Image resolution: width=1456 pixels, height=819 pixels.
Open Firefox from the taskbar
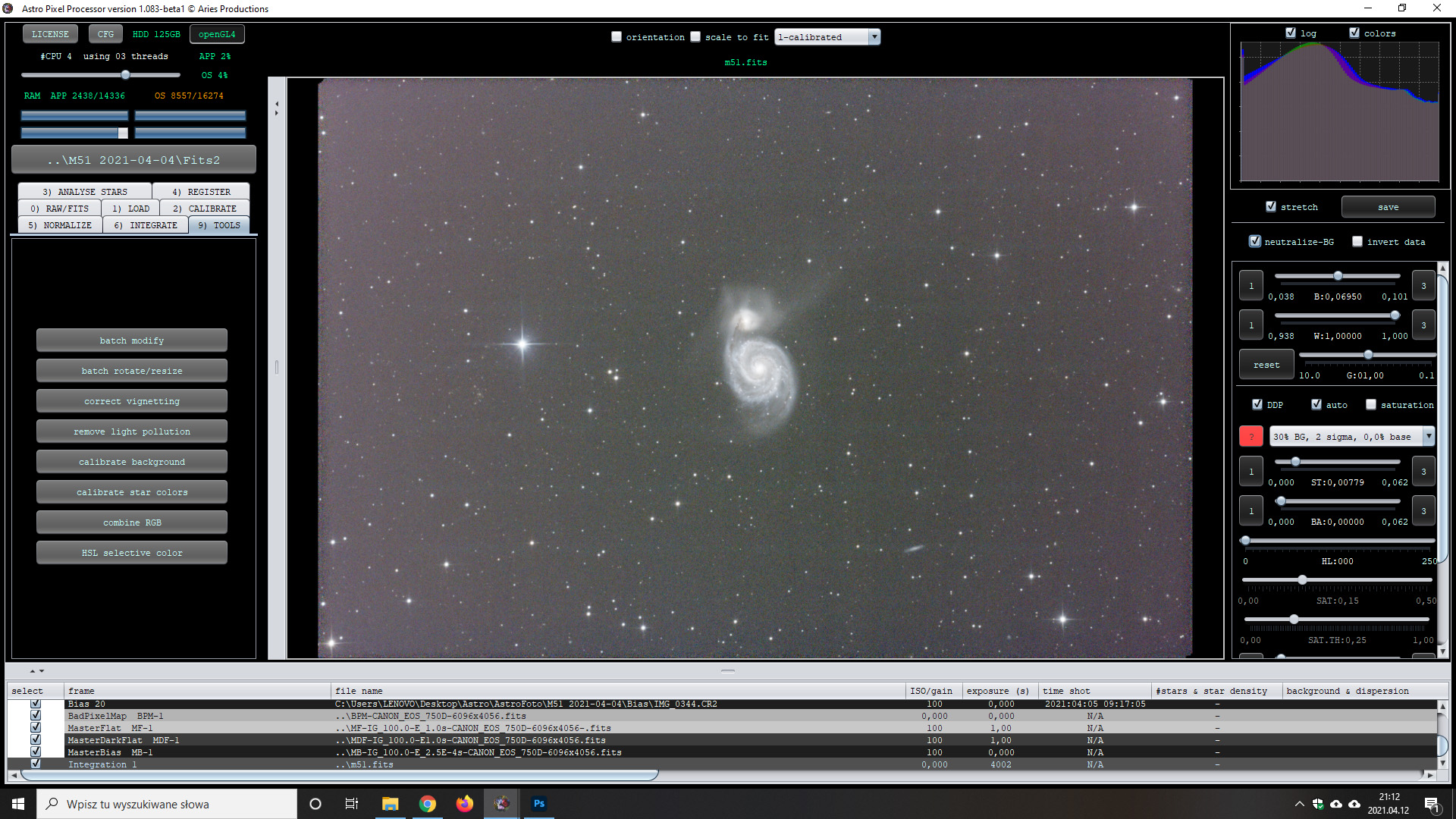(x=465, y=804)
